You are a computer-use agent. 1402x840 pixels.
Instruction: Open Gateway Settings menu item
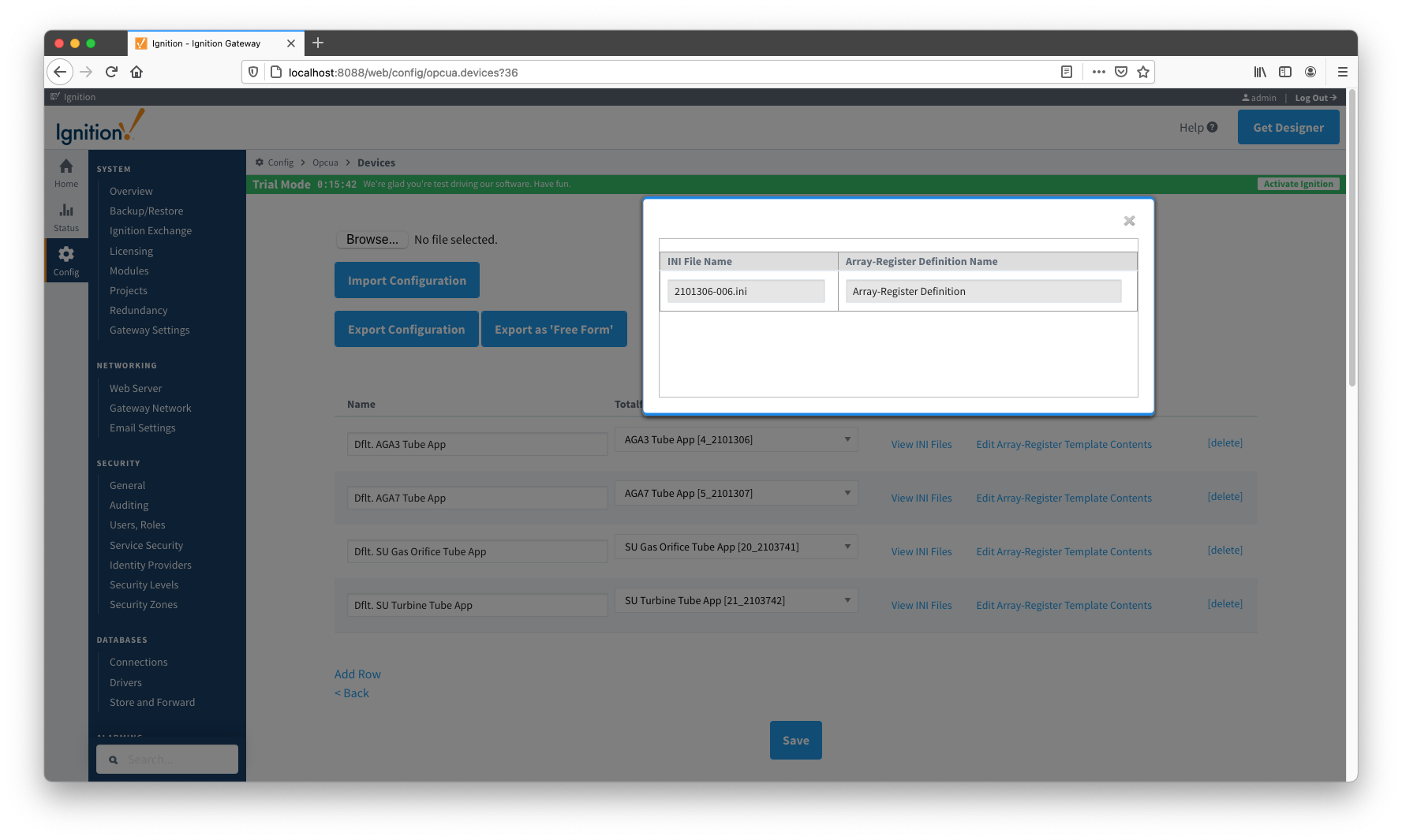pos(149,330)
